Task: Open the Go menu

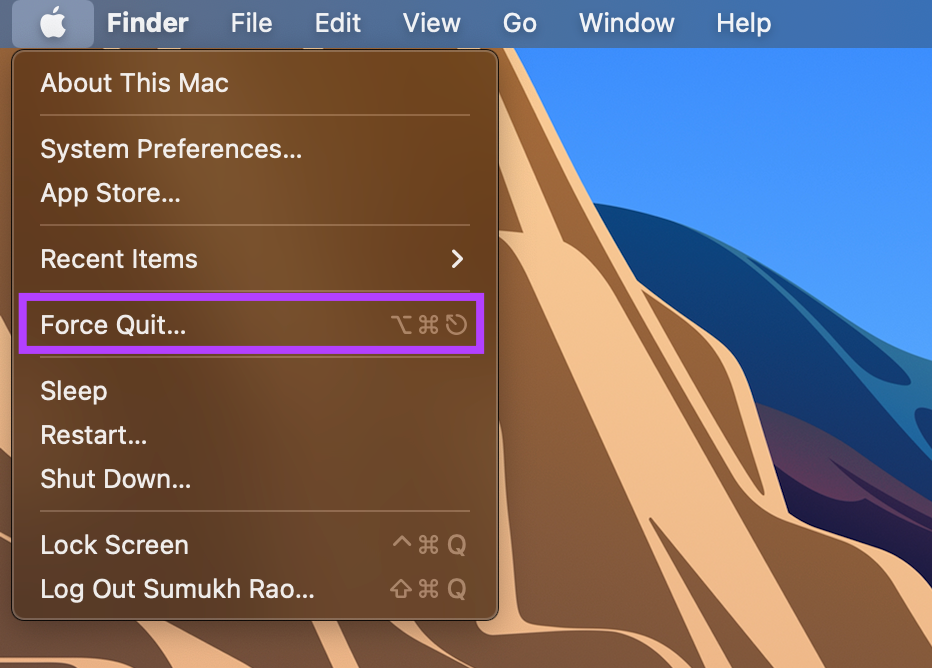Action: (x=519, y=24)
